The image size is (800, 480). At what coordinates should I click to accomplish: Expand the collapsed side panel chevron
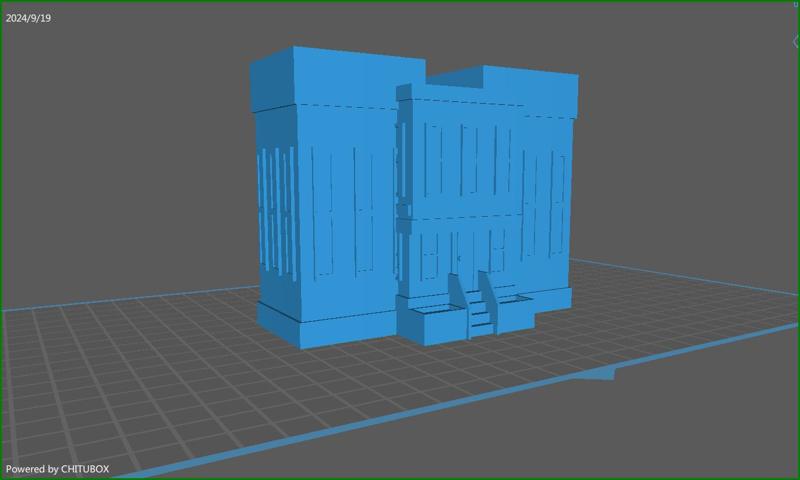coord(795,41)
